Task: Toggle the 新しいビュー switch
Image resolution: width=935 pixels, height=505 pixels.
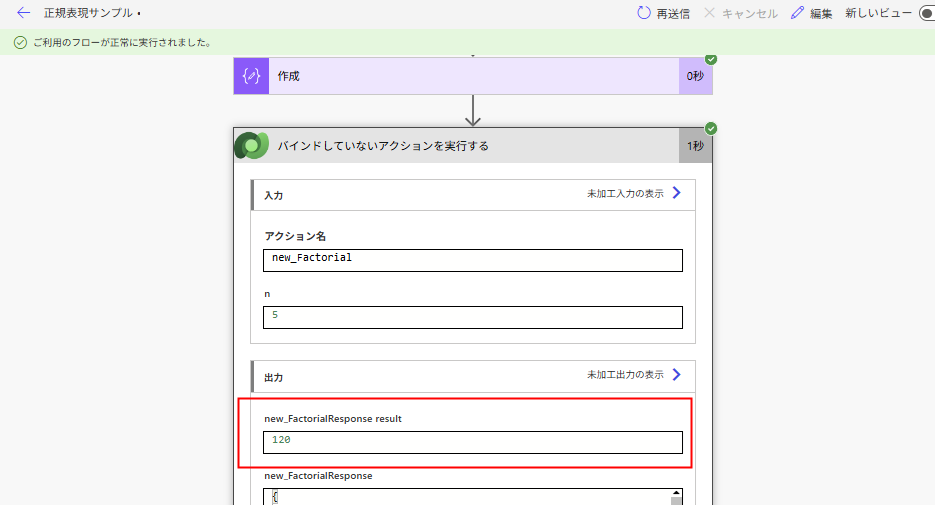Action: pyautogui.click(x=926, y=13)
